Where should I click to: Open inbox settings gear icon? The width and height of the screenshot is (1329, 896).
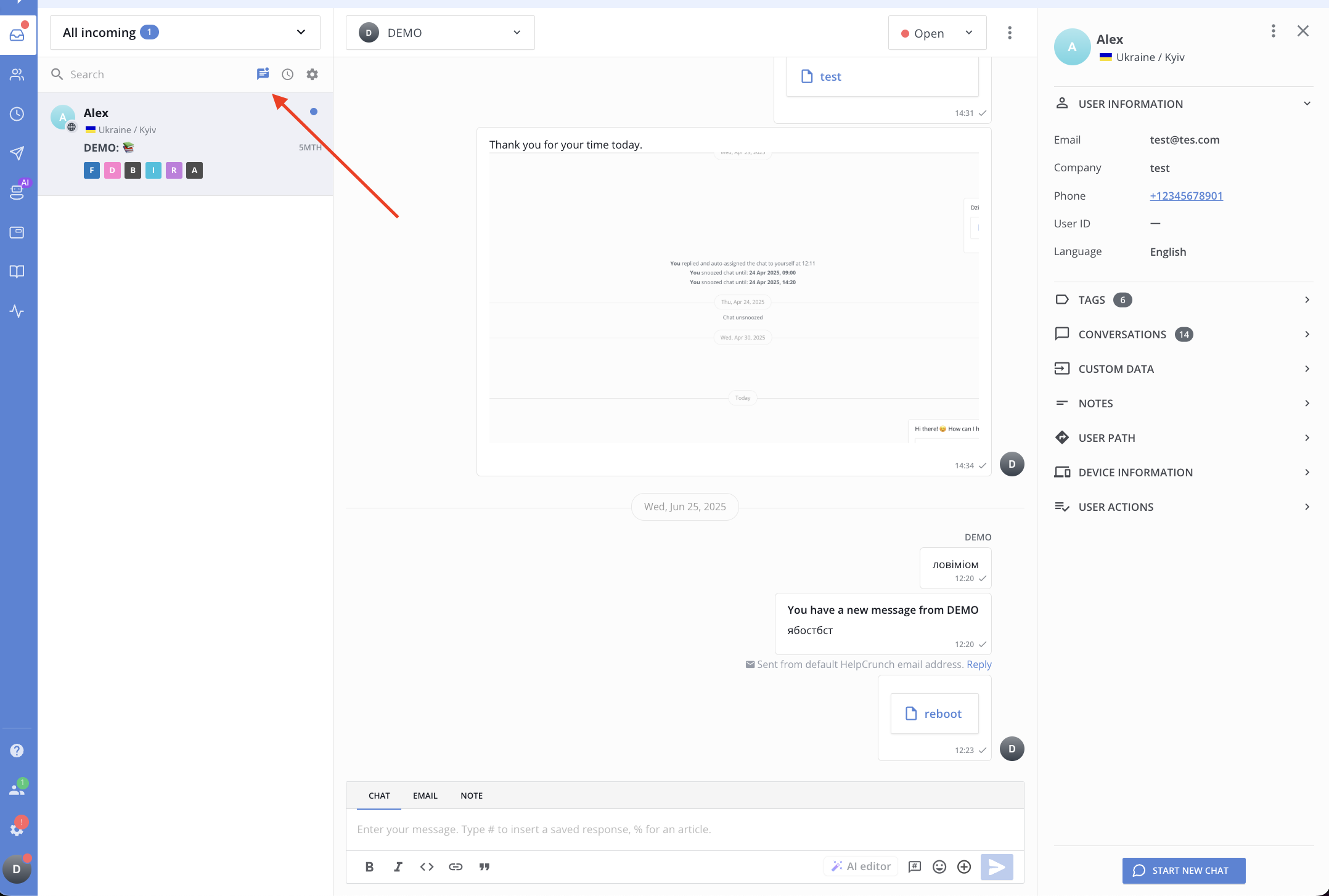pyautogui.click(x=313, y=74)
